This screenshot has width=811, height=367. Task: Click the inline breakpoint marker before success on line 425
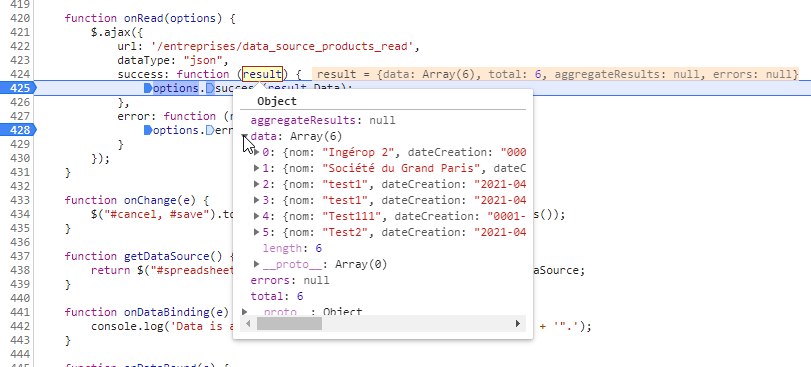[210, 88]
